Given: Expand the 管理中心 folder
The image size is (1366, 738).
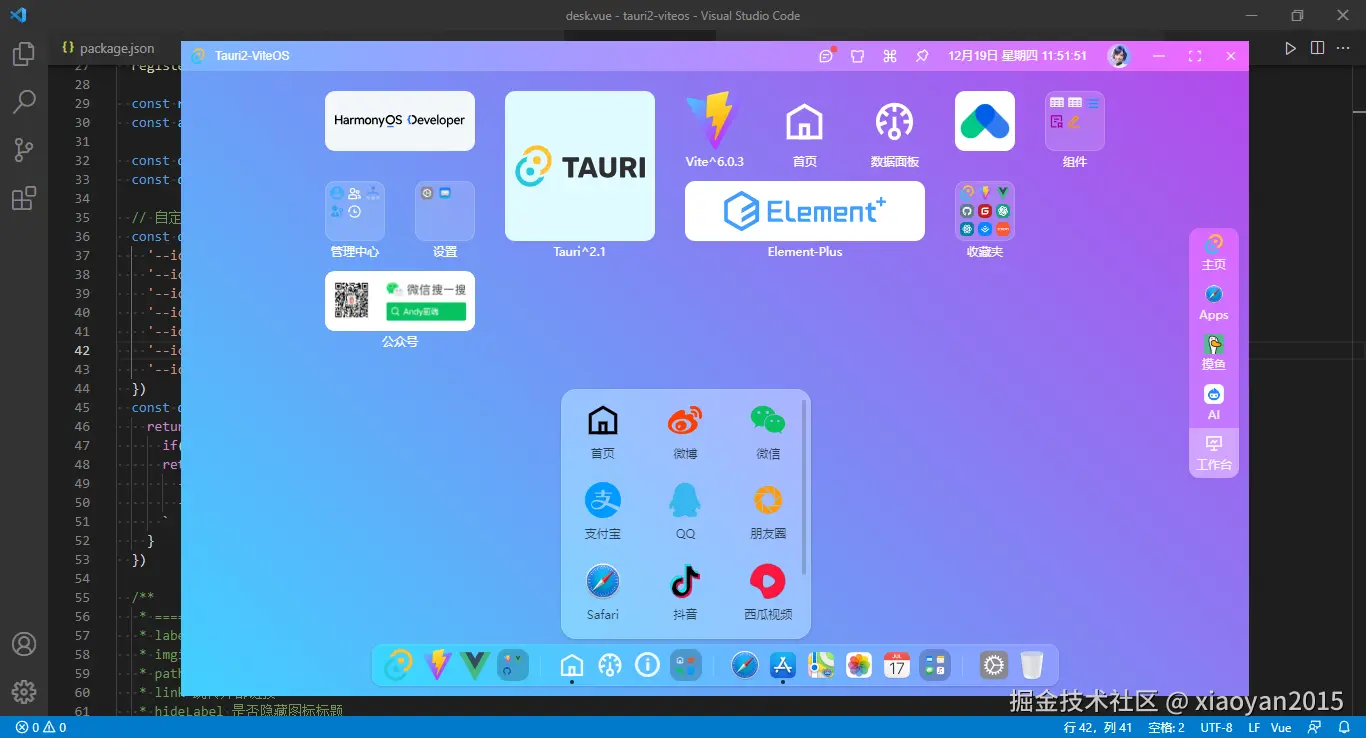Looking at the screenshot, I should pyautogui.click(x=354, y=211).
